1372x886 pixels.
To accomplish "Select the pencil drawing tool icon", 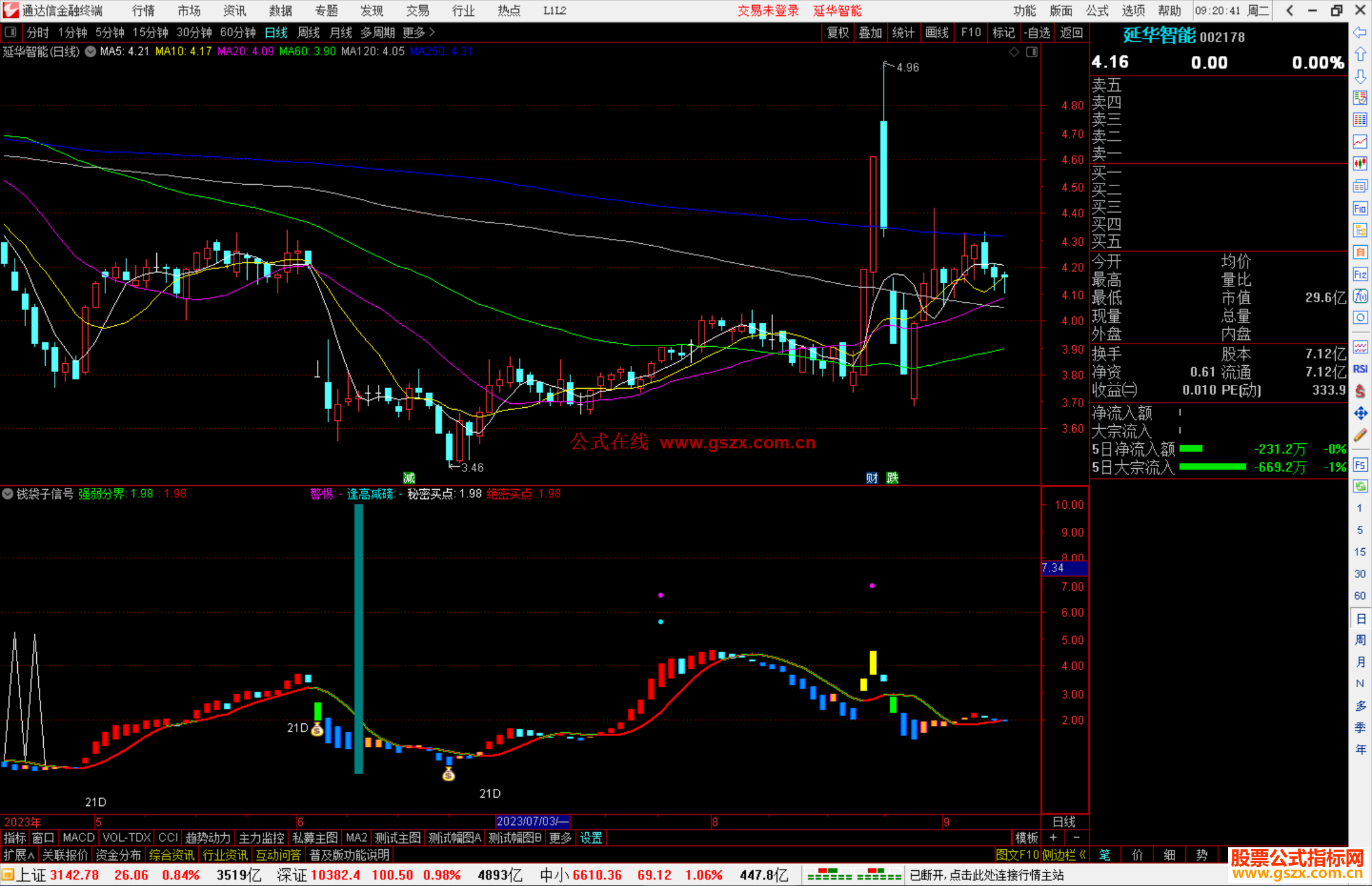I will click(1360, 435).
